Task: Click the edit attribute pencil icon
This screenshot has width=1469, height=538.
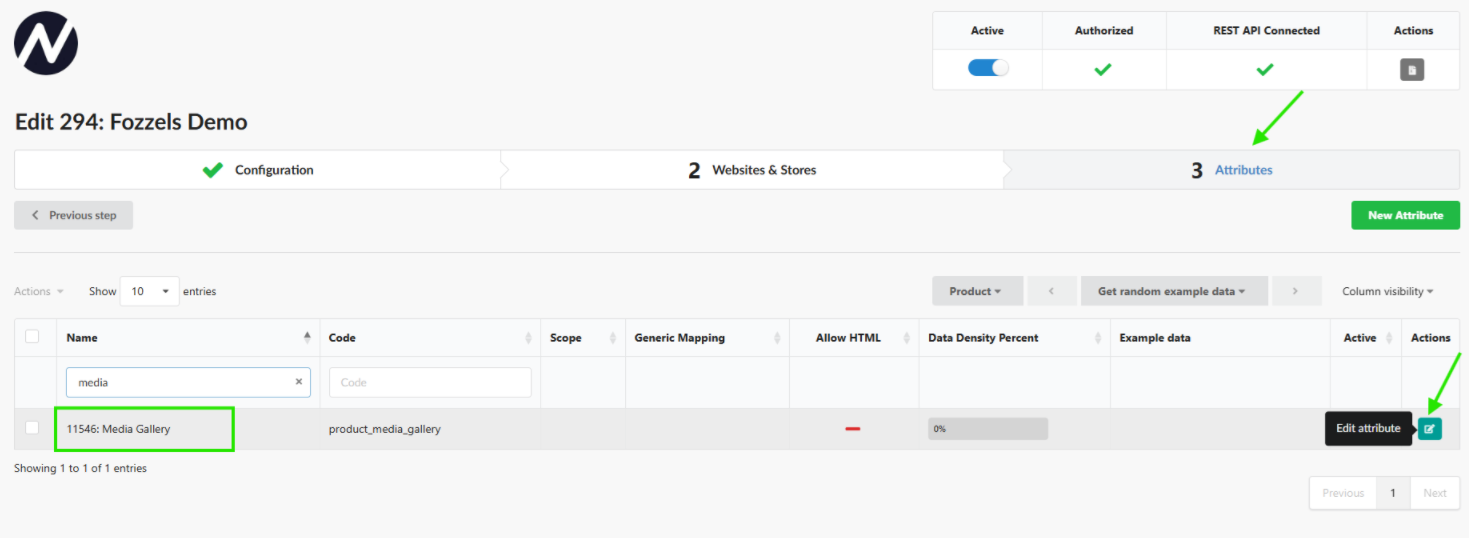Action: point(1429,429)
